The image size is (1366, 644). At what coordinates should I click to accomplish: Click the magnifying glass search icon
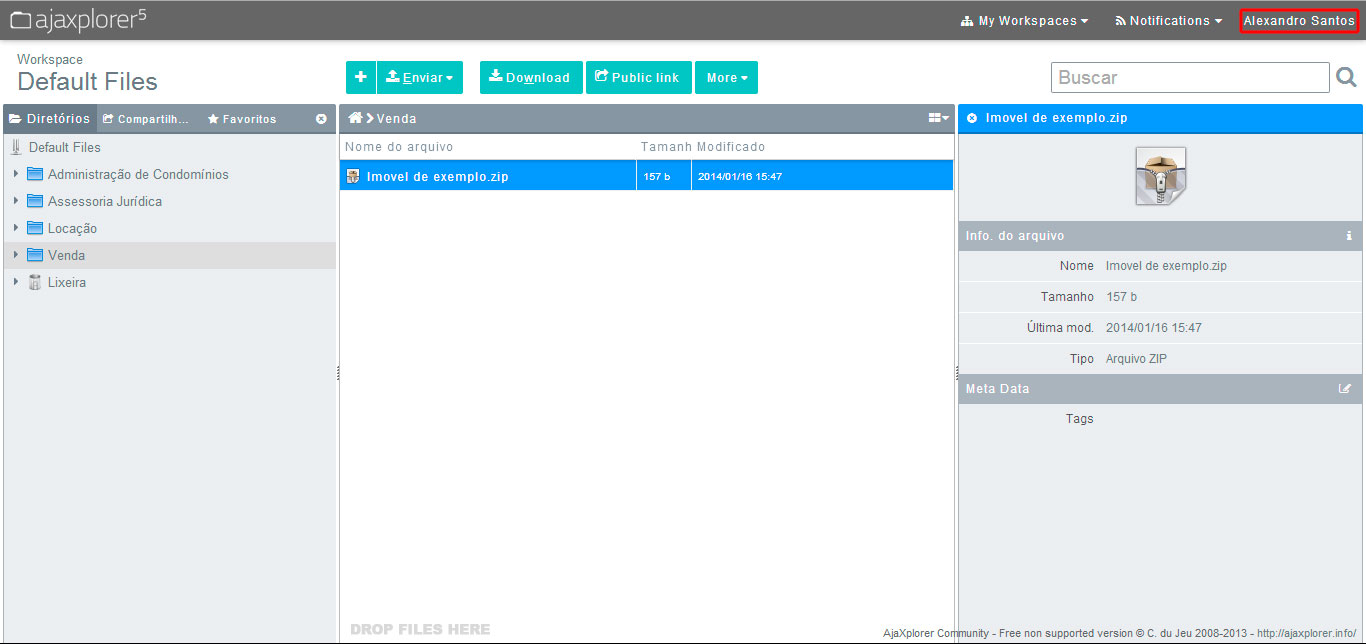(1346, 77)
